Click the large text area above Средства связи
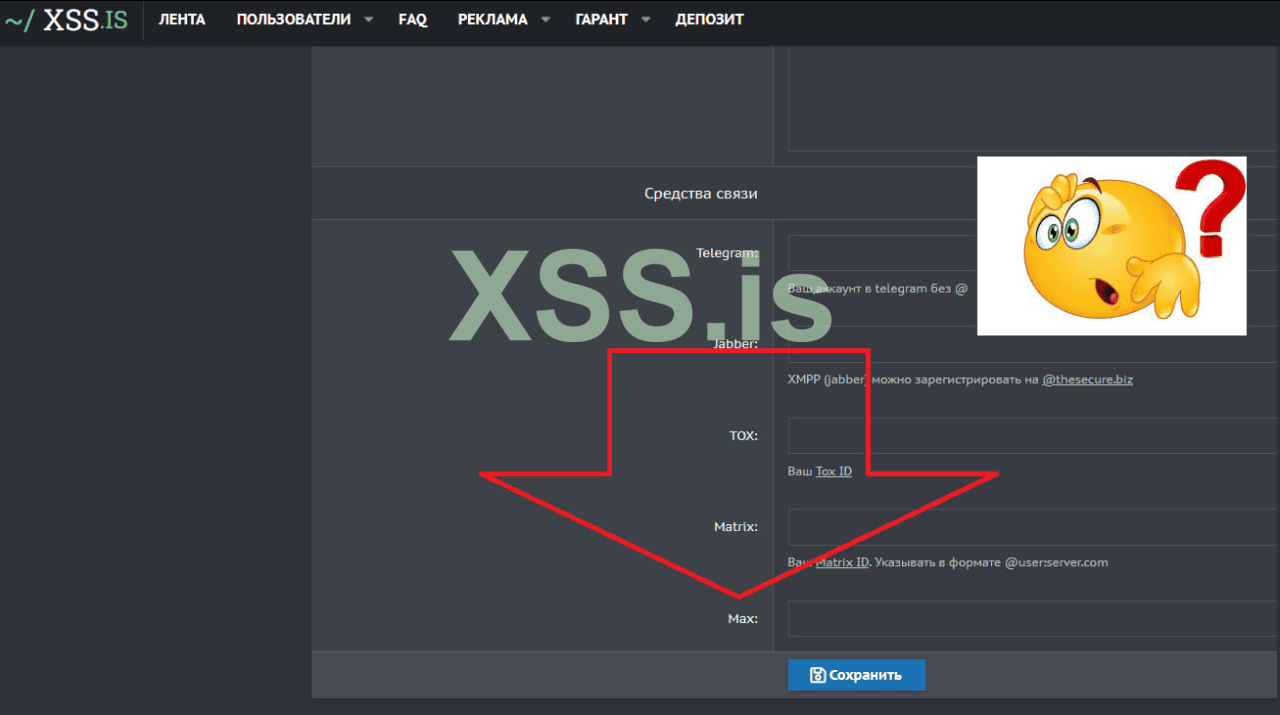This screenshot has height=715, width=1280. (1034, 100)
